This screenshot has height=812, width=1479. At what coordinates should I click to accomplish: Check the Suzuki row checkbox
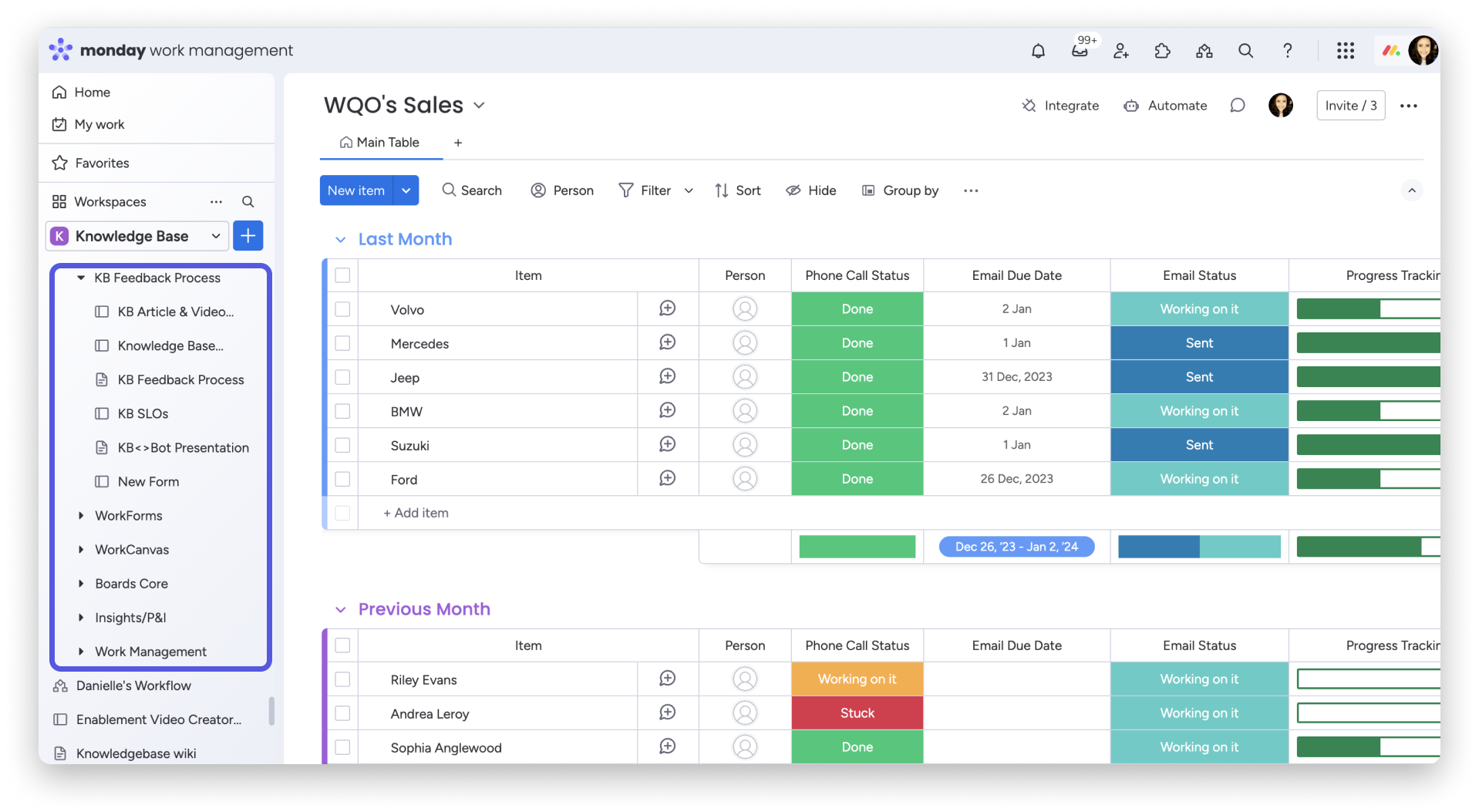(x=342, y=445)
